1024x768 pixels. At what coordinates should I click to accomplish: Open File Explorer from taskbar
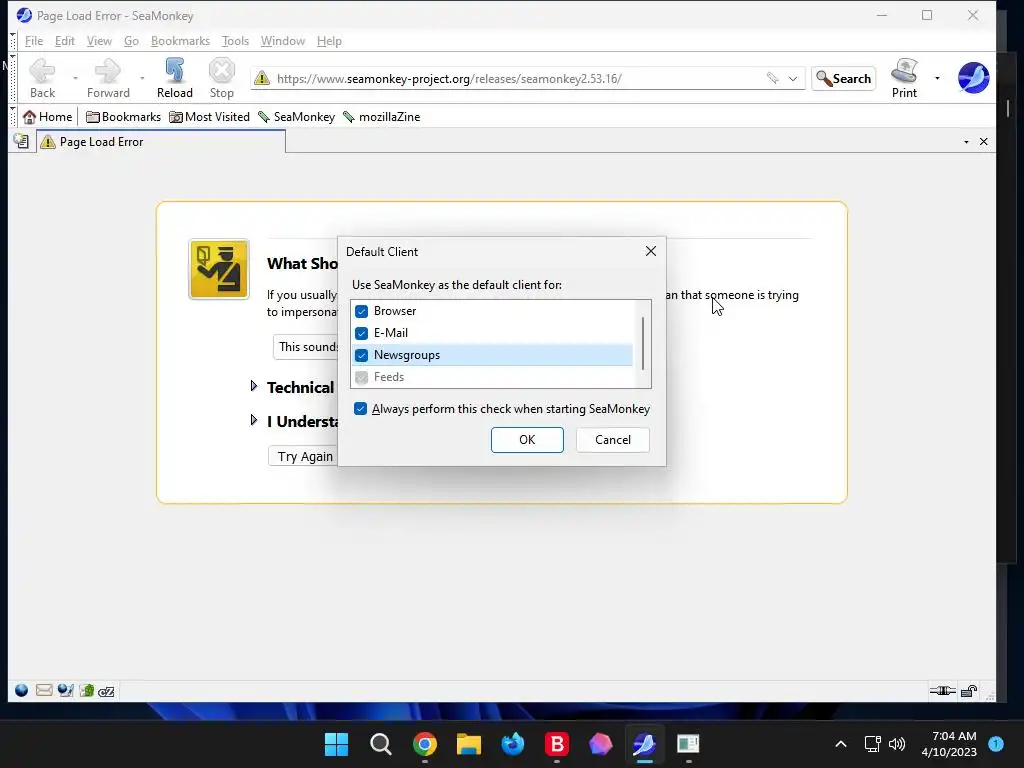click(x=469, y=744)
